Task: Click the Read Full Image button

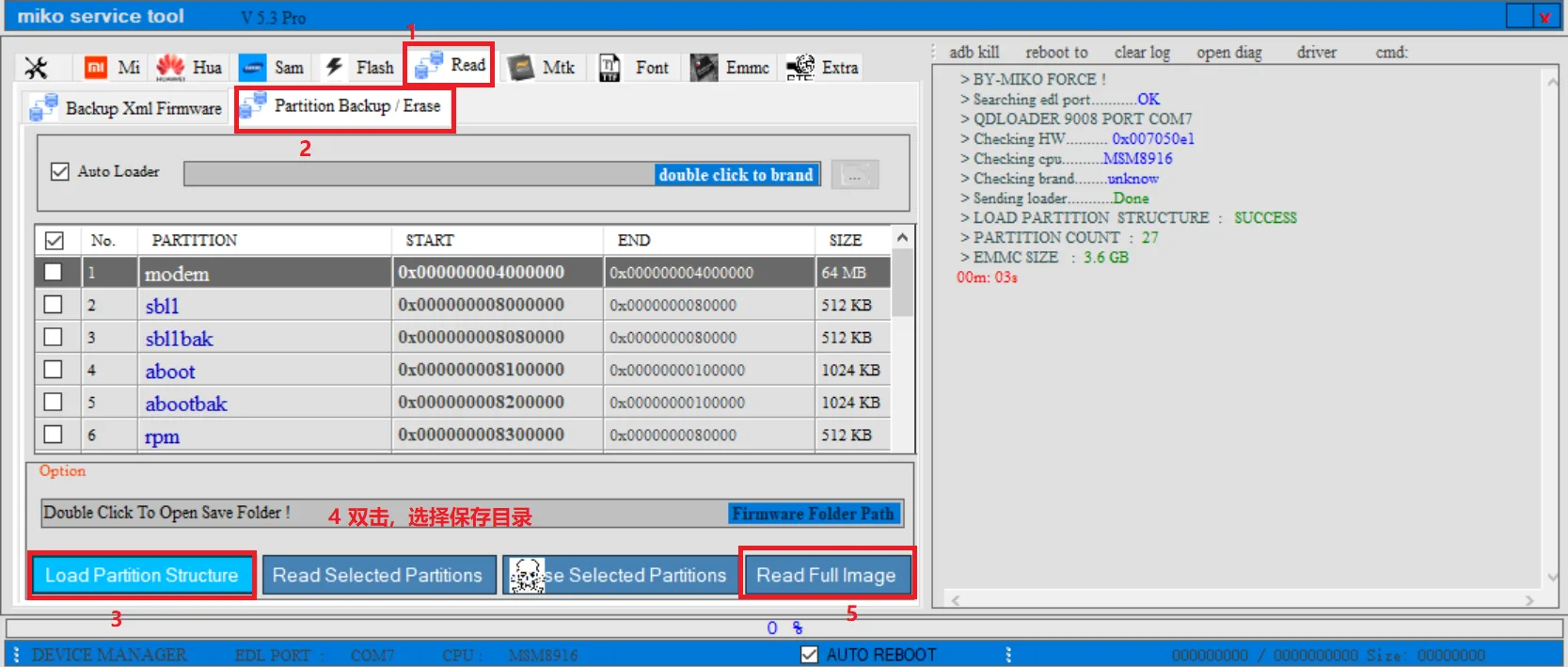Action: 826,574
